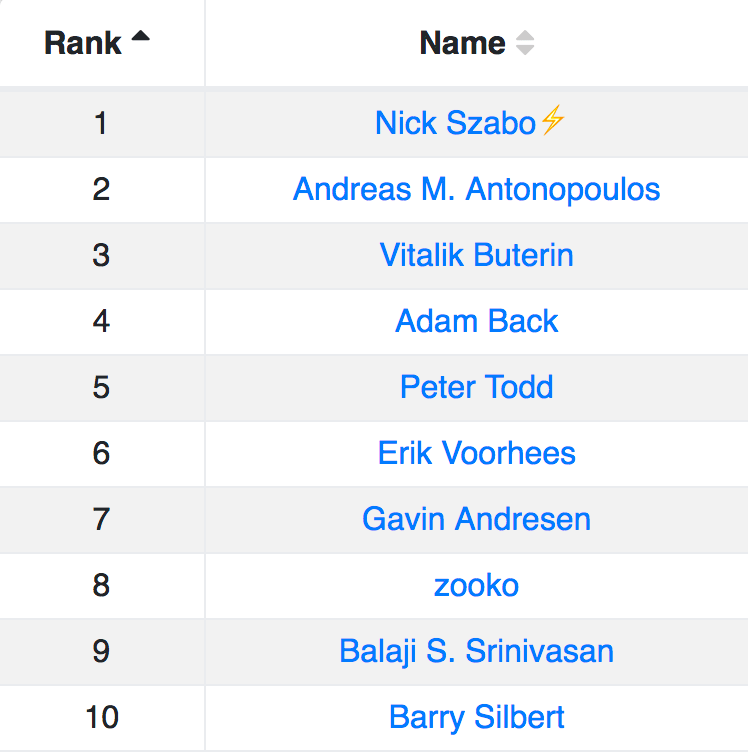Click rank 1 cell
The image size is (748, 752).
pos(102,123)
